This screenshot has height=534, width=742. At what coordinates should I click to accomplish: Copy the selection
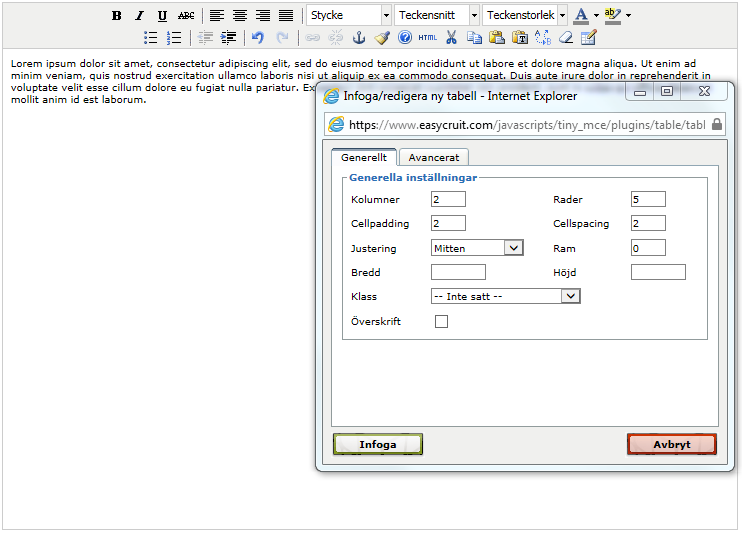(x=474, y=37)
